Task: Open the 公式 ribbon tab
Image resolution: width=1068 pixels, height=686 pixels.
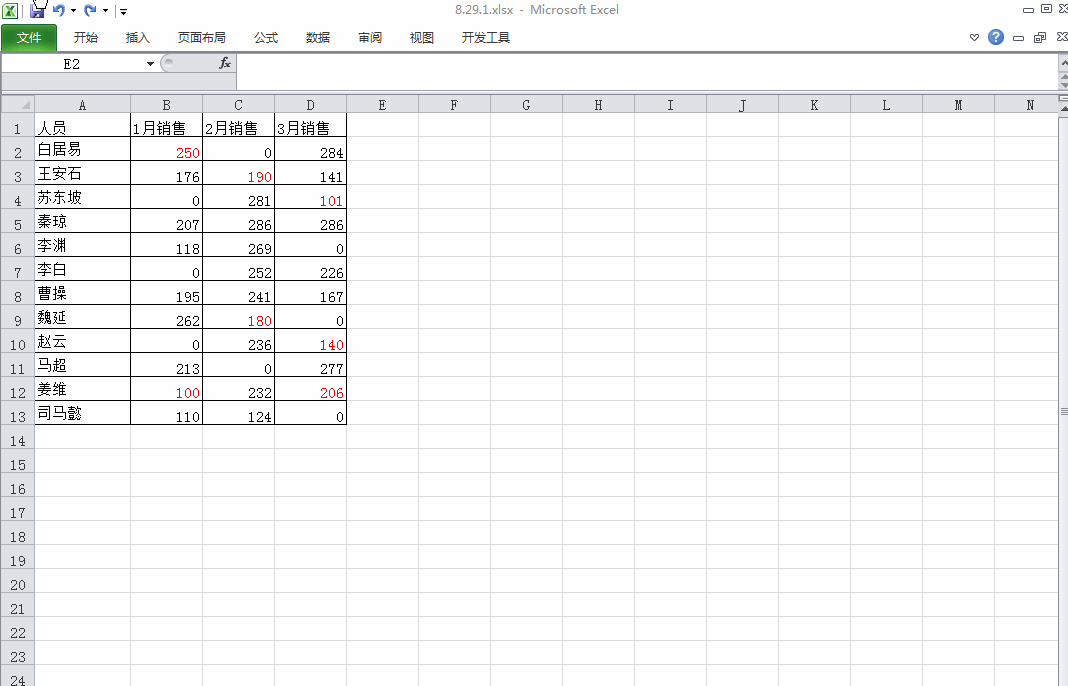Action: tap(266, 37)
